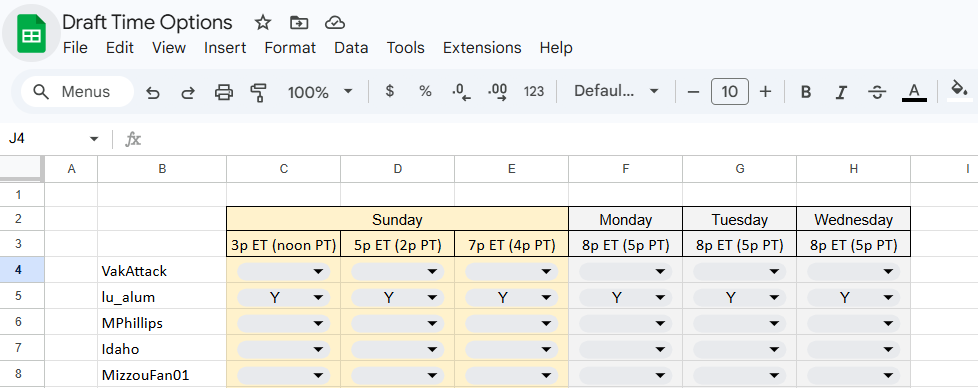The image size is (978, 388).
Task: Select column F header
Action: 626,168
